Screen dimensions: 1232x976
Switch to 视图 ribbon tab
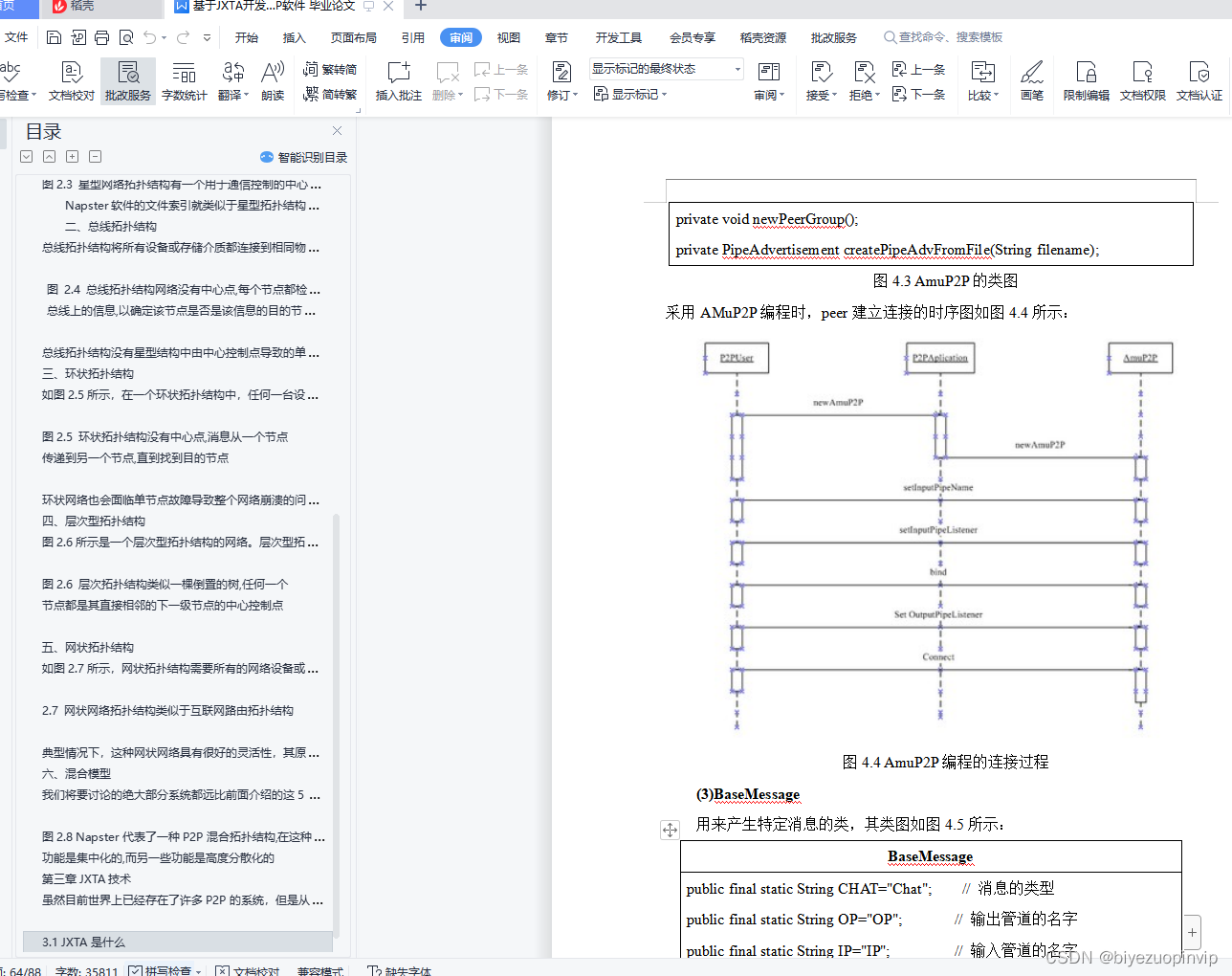pyautogui.click(x=509, y=37)
